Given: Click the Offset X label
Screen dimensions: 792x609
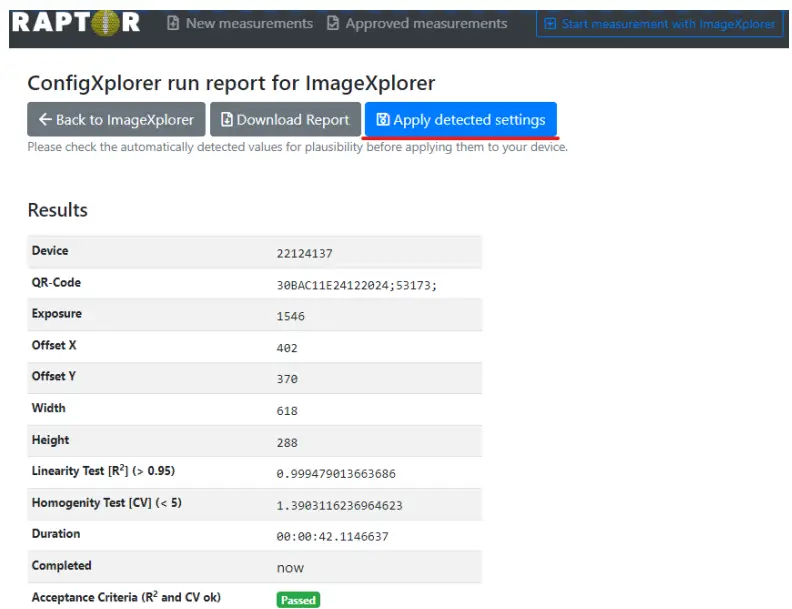Looking at the screenshot, I should [x=54, y=345].
